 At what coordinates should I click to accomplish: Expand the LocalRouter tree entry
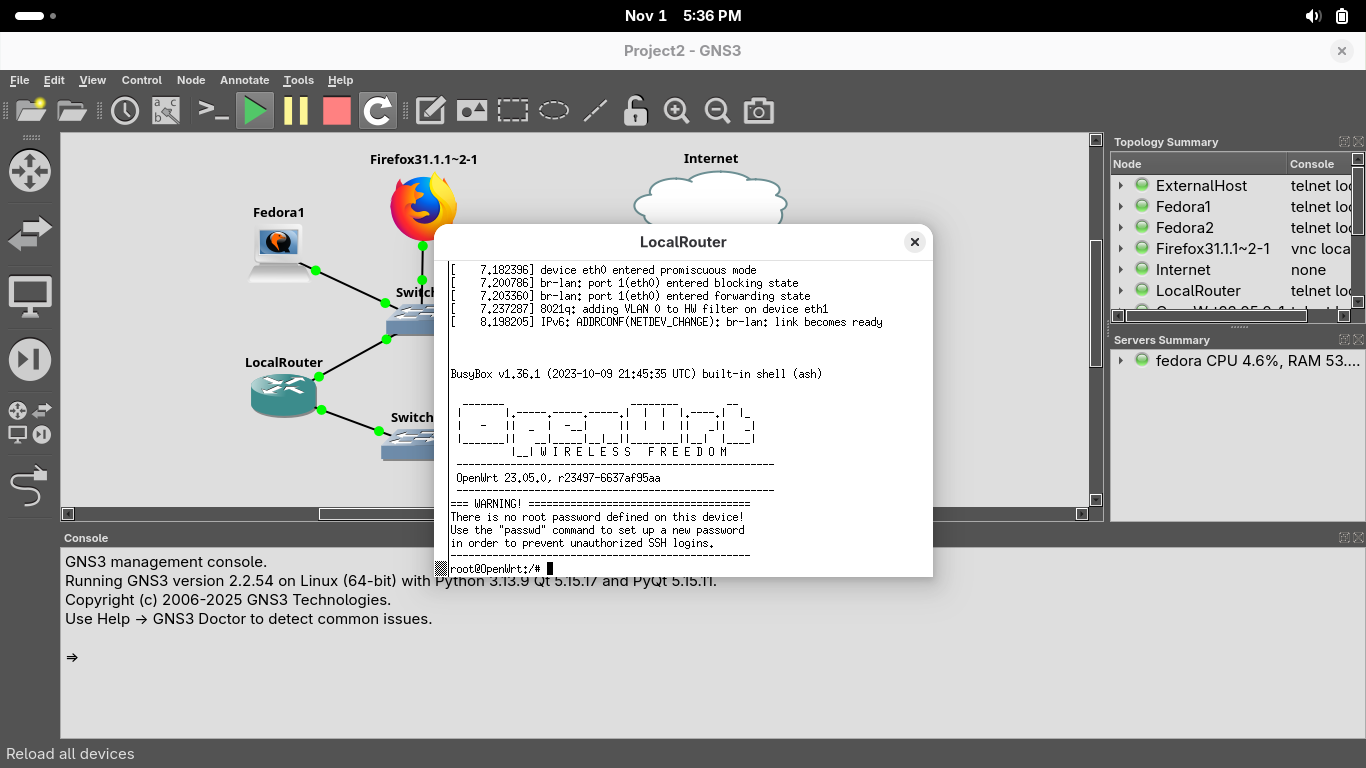[x=1121, y=291]
